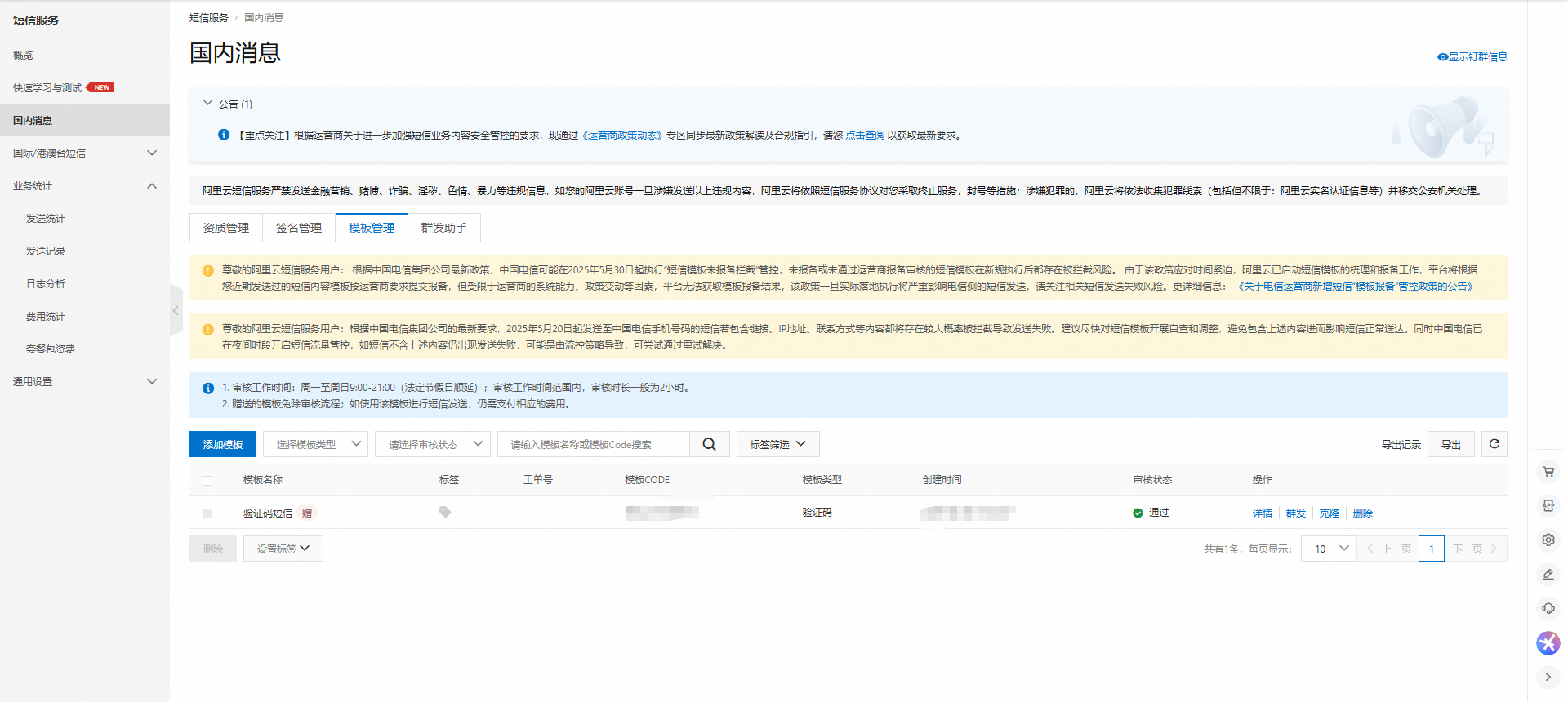Refresh the template list
This screenshot has width=1568, height=702.
click(x=1494, y=444)
